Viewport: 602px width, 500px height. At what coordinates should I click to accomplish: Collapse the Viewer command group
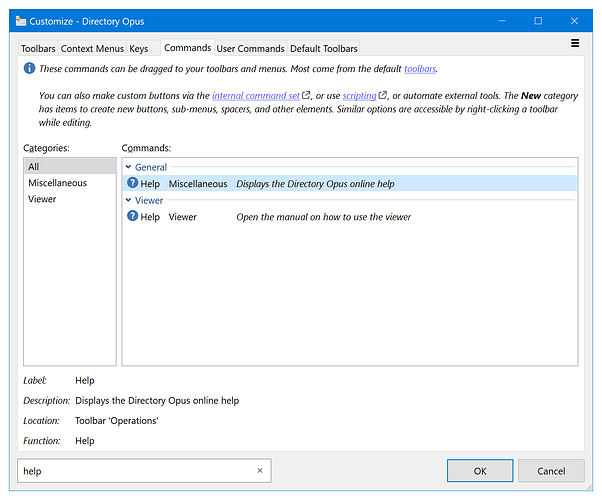[x=129, y=201]
